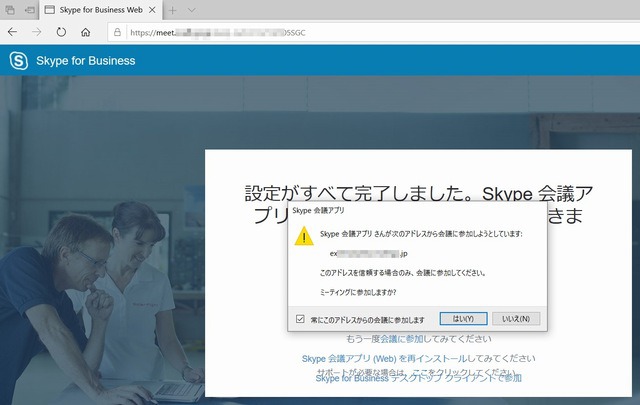Expand the tab preview chevron
This screenshot has width=640, height=405.
point(191,10)
